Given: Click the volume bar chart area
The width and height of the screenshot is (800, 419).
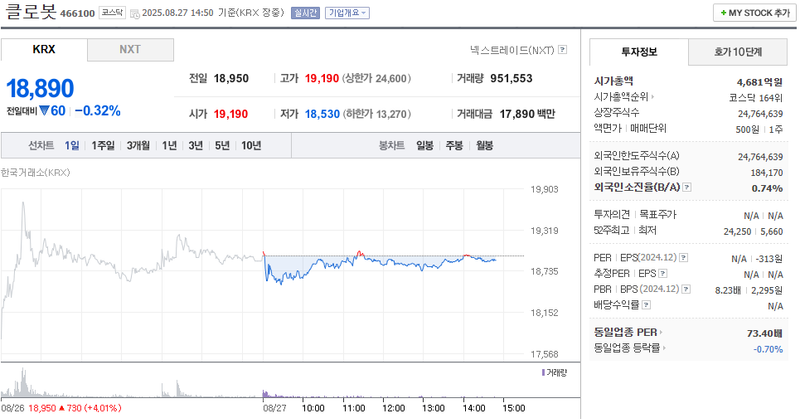Looking at the screenshot, I should click(x=265, y=382).
